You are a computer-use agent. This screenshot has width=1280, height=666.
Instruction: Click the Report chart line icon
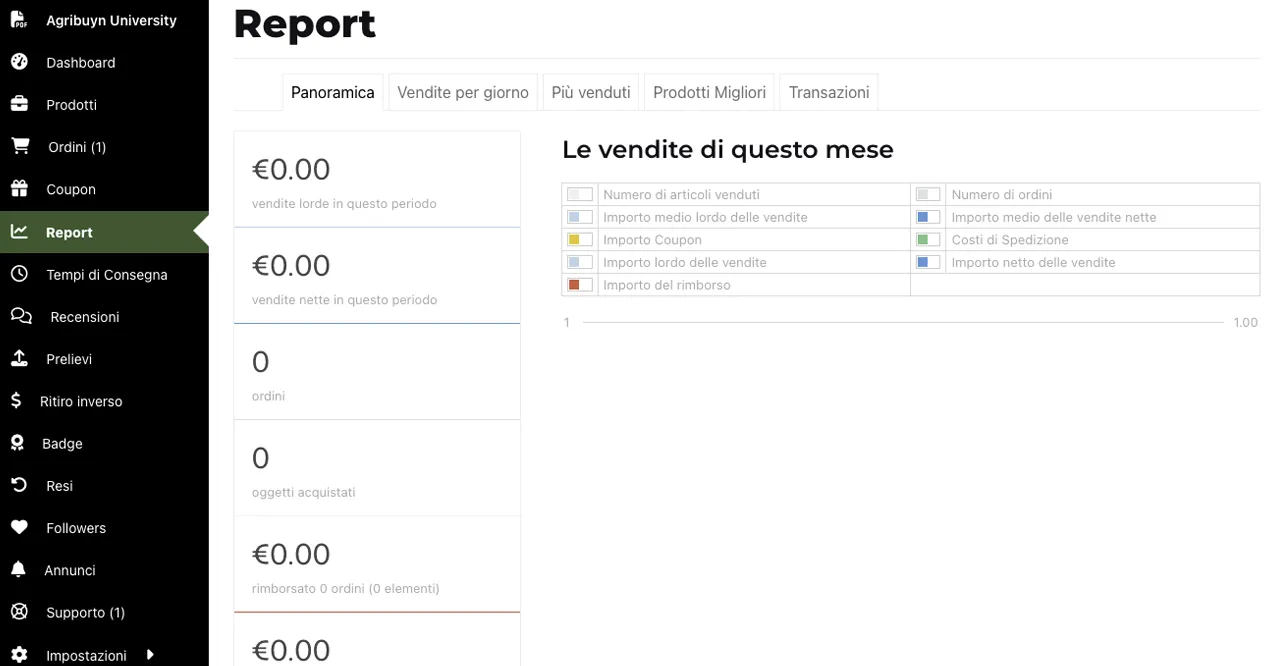19,231
